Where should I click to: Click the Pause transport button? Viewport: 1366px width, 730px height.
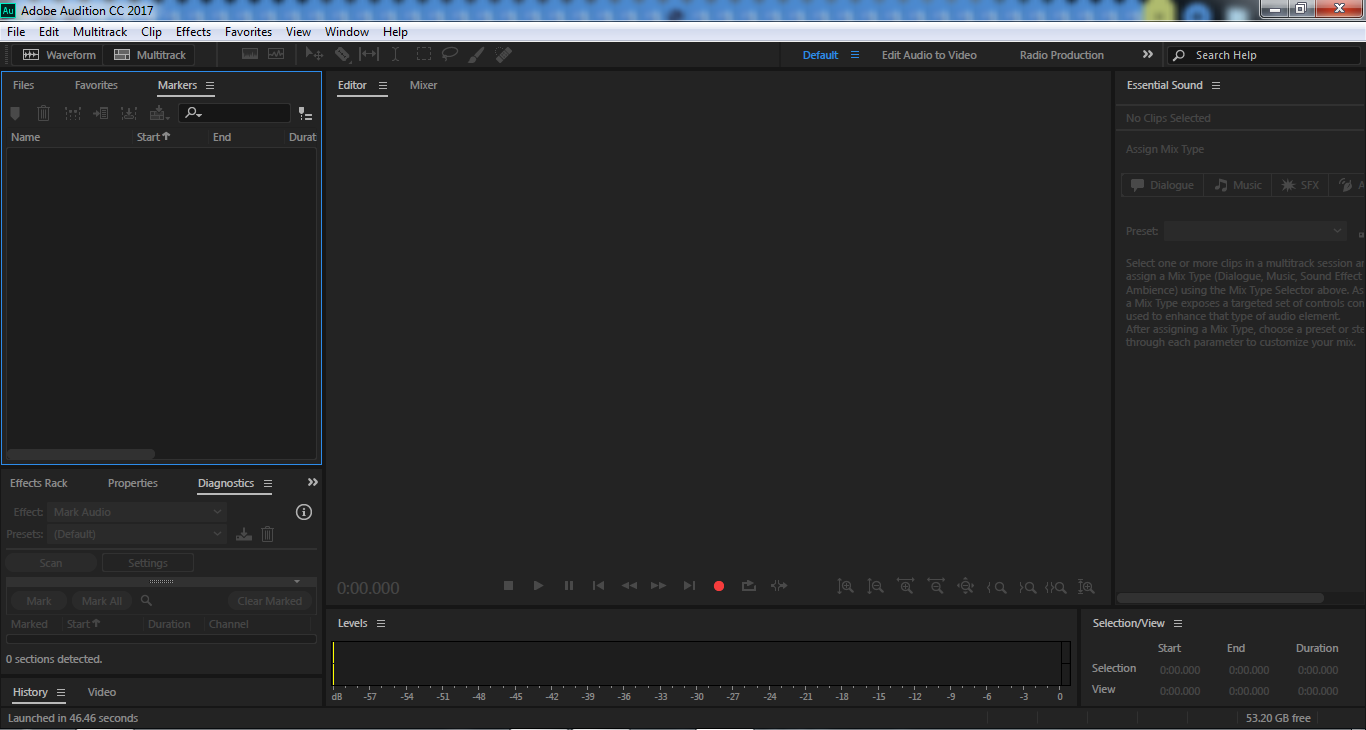click(x=569, y=586)
